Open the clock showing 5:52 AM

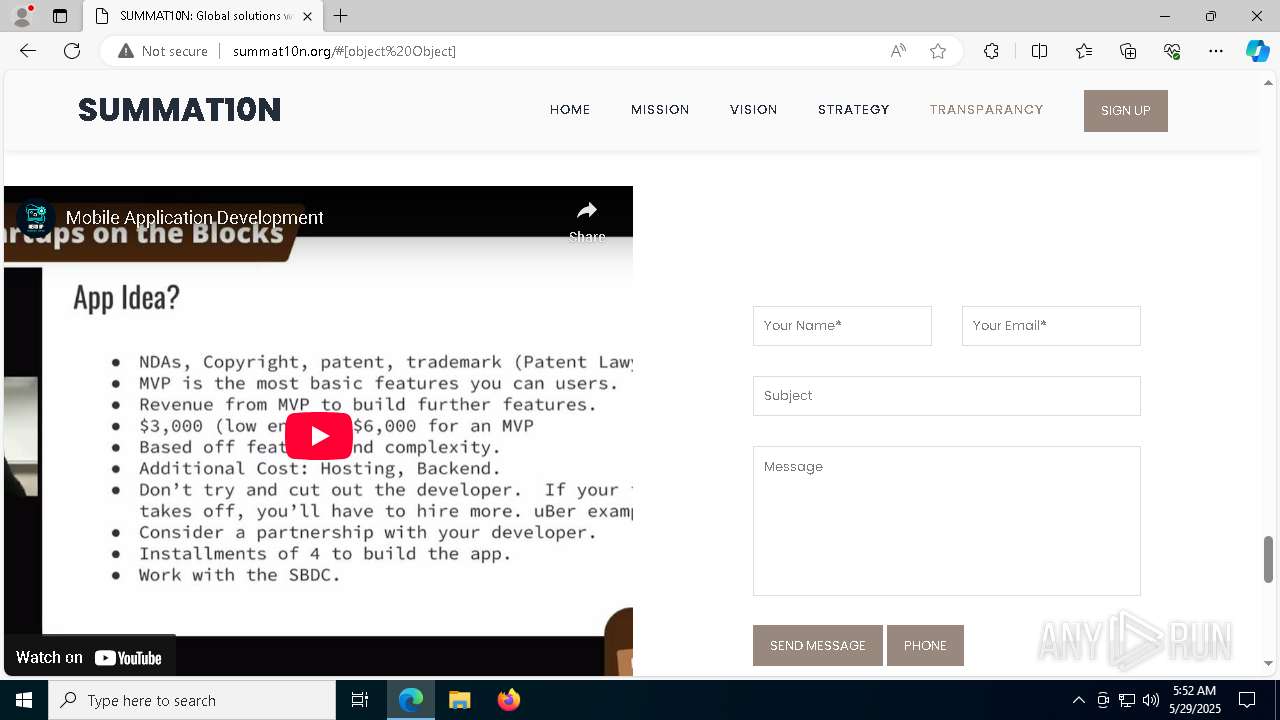point(1195,700)
